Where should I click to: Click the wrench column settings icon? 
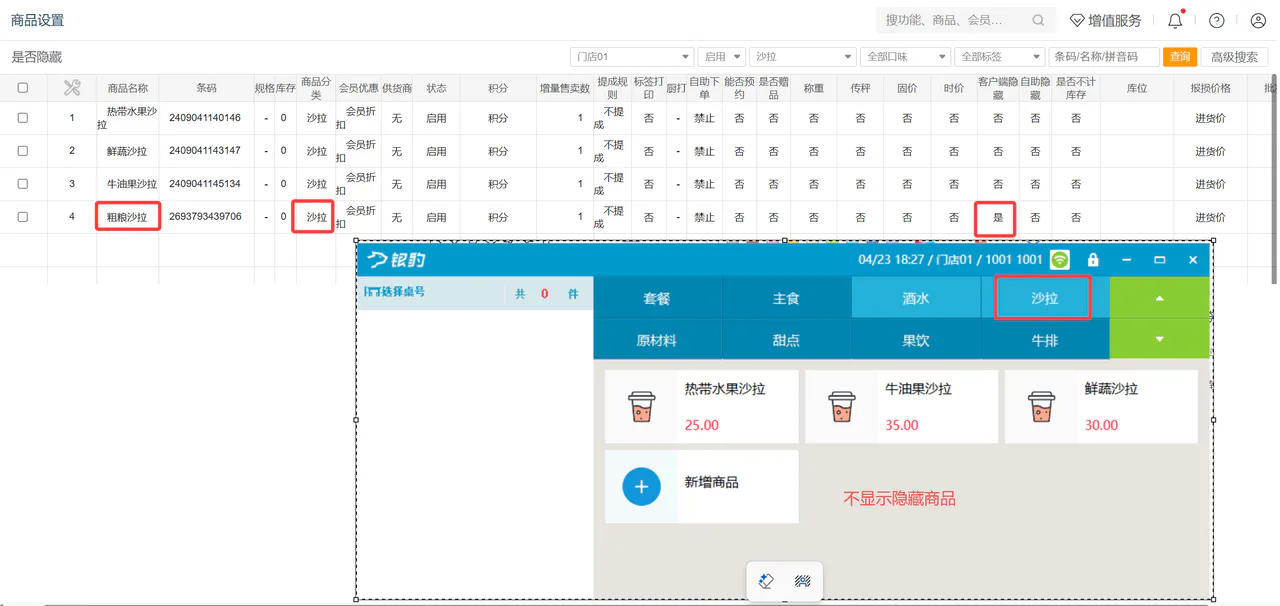72,88
